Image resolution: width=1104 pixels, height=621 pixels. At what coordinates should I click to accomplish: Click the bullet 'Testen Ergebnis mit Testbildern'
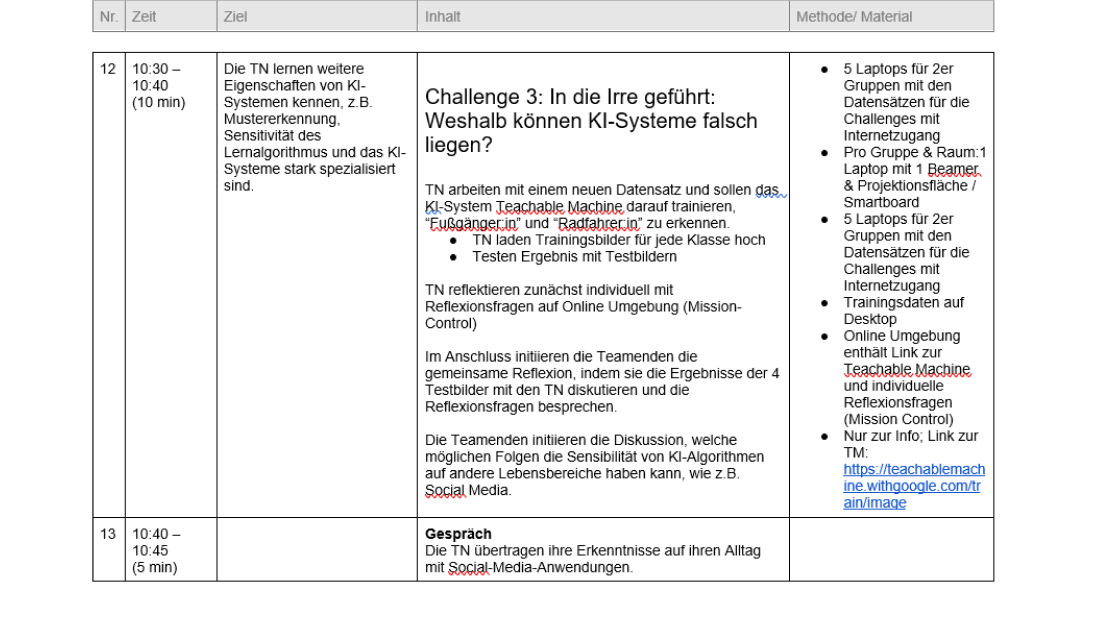tap(574, 256)
